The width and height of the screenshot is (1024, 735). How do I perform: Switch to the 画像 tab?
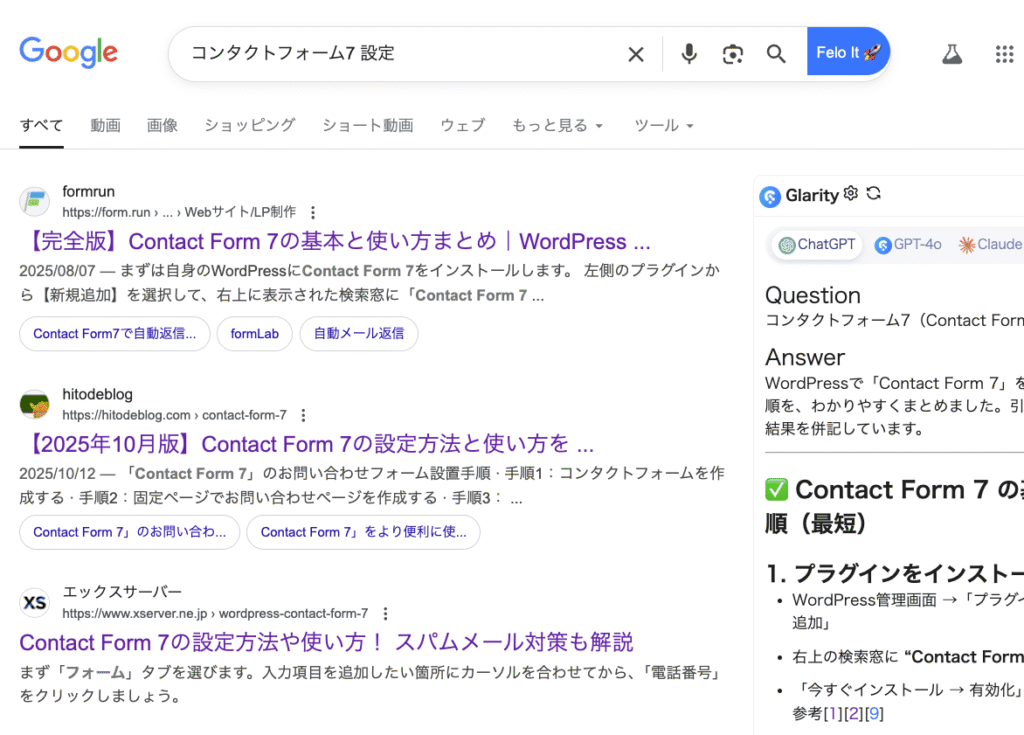coord(162,125)
